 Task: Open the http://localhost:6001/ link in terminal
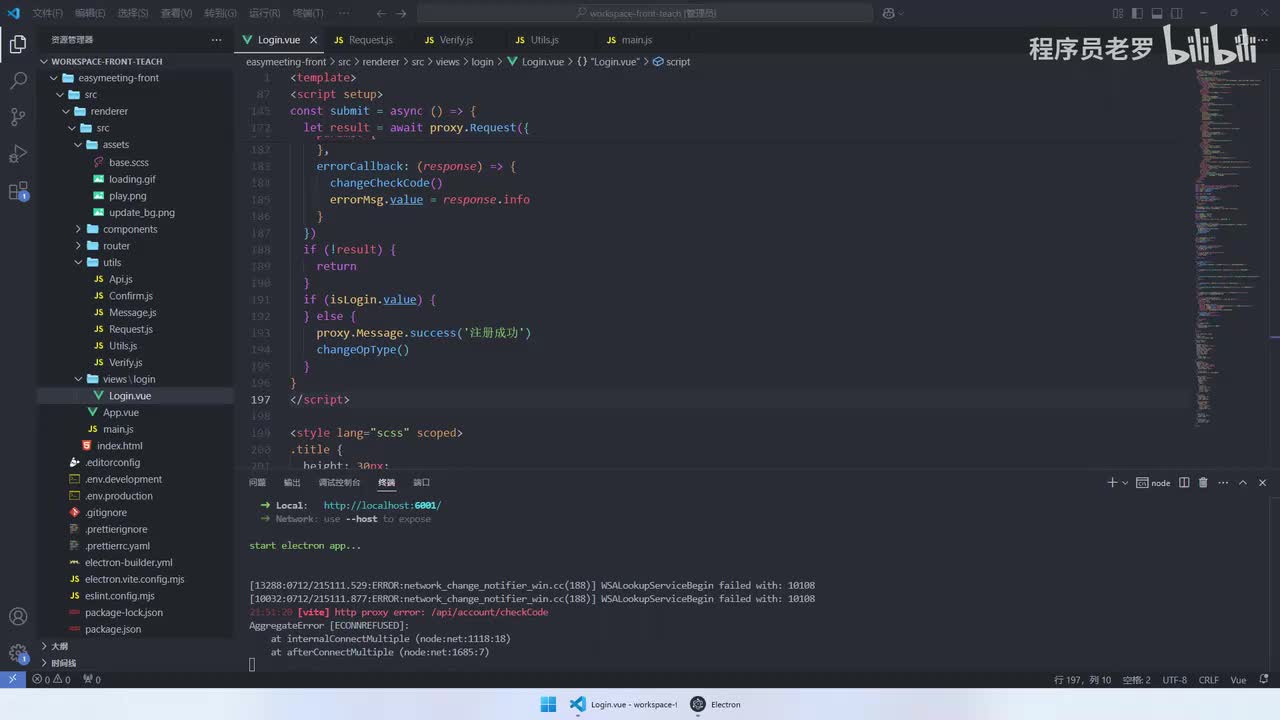(x=382, y=505)
